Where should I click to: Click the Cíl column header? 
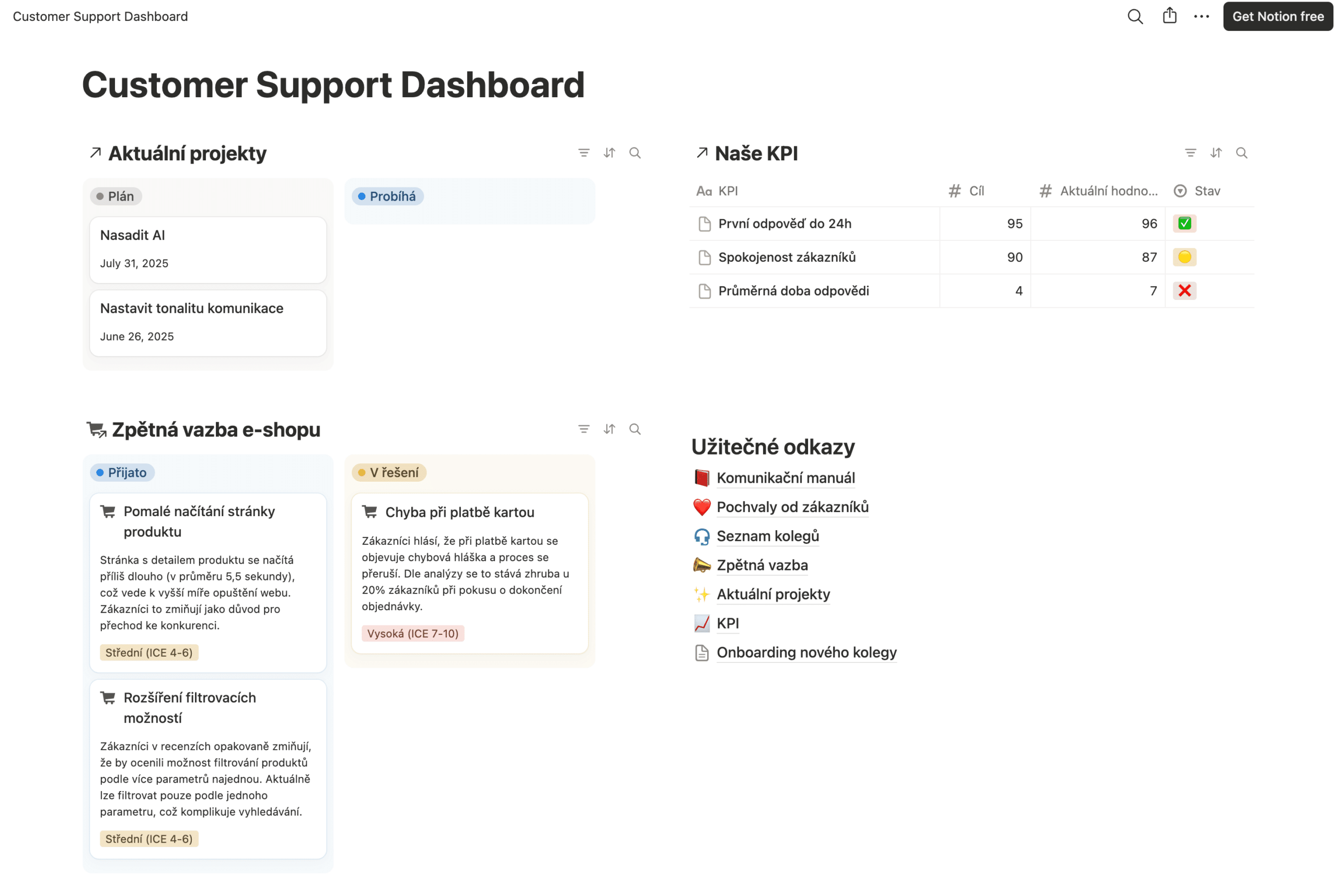point(976,191)
